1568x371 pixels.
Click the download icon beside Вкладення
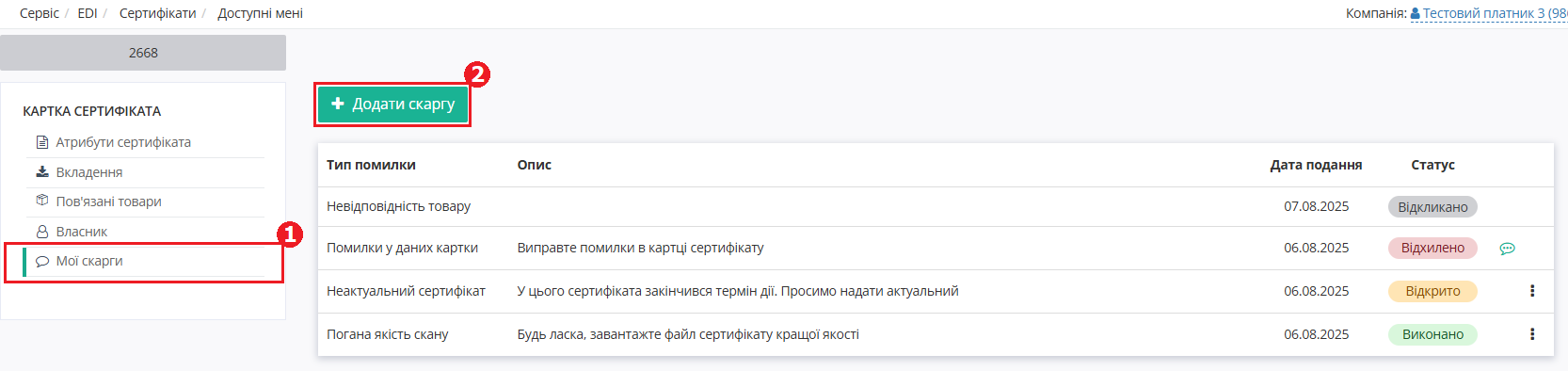(41, 172)
